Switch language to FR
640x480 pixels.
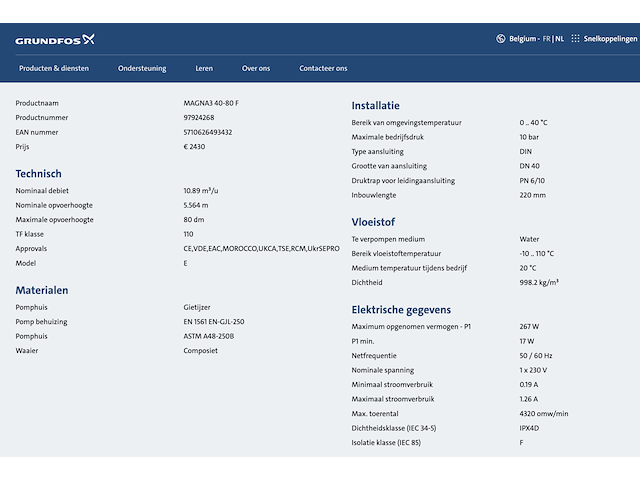(x=546, y=39)
